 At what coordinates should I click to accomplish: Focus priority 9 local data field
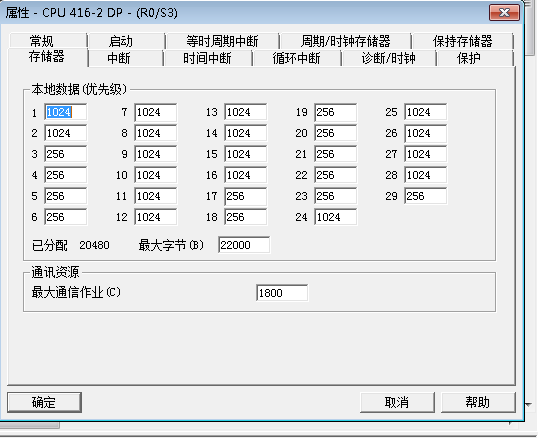point(155,154)
